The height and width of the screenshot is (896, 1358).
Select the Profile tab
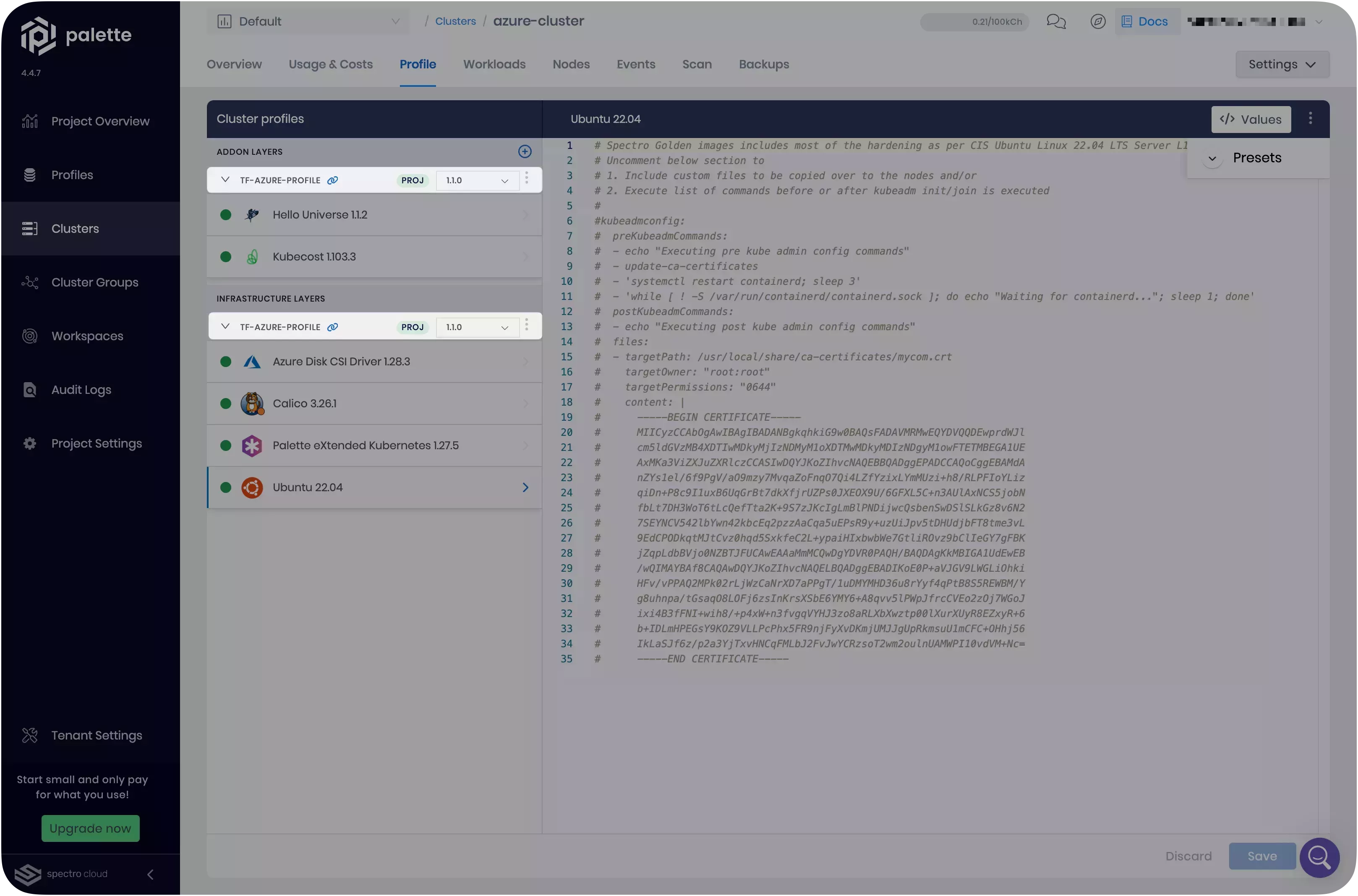click(x=418, y=65)
